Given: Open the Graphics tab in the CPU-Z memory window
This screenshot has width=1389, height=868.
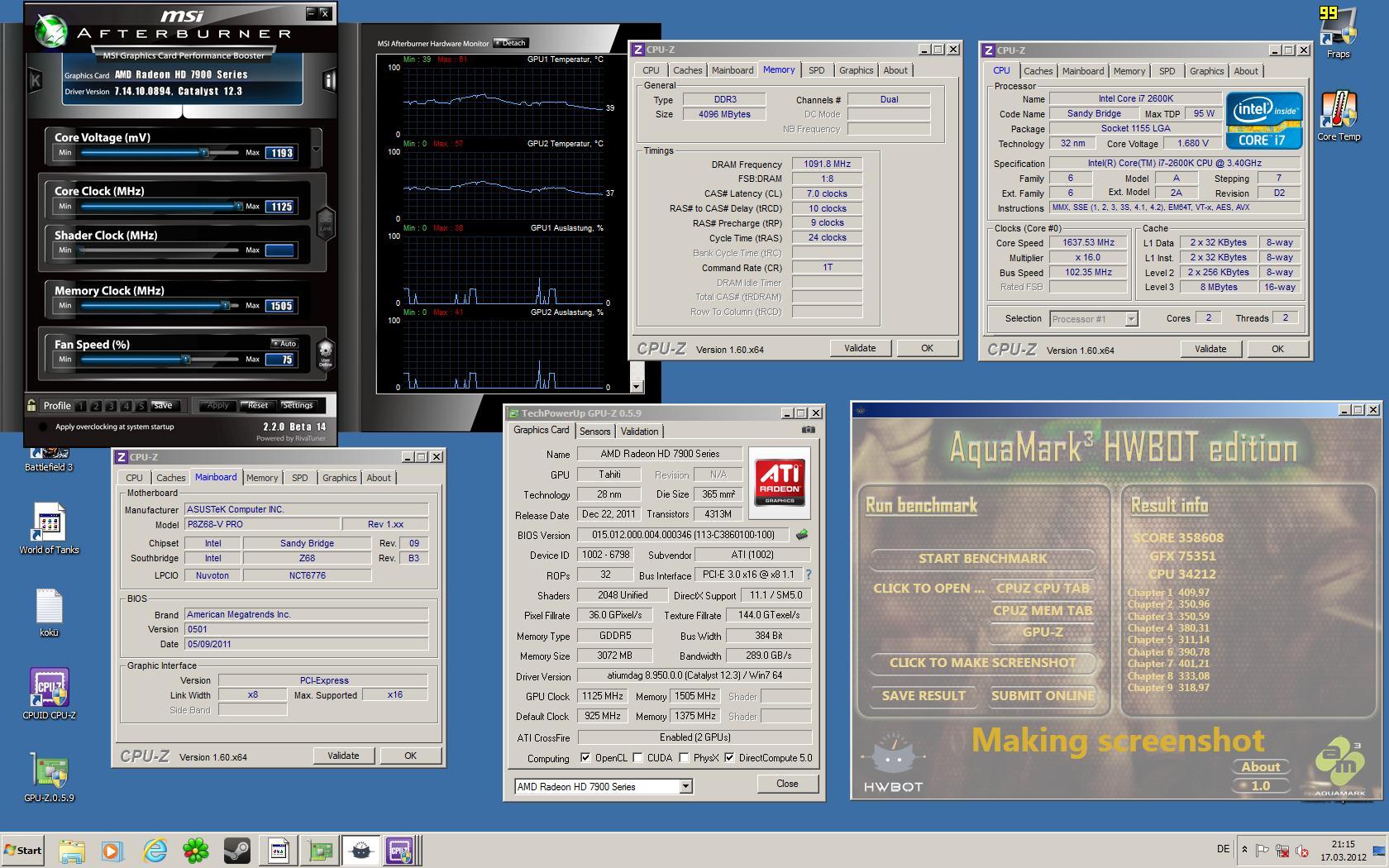Looking at the screenshot, I should coord(856,70).
